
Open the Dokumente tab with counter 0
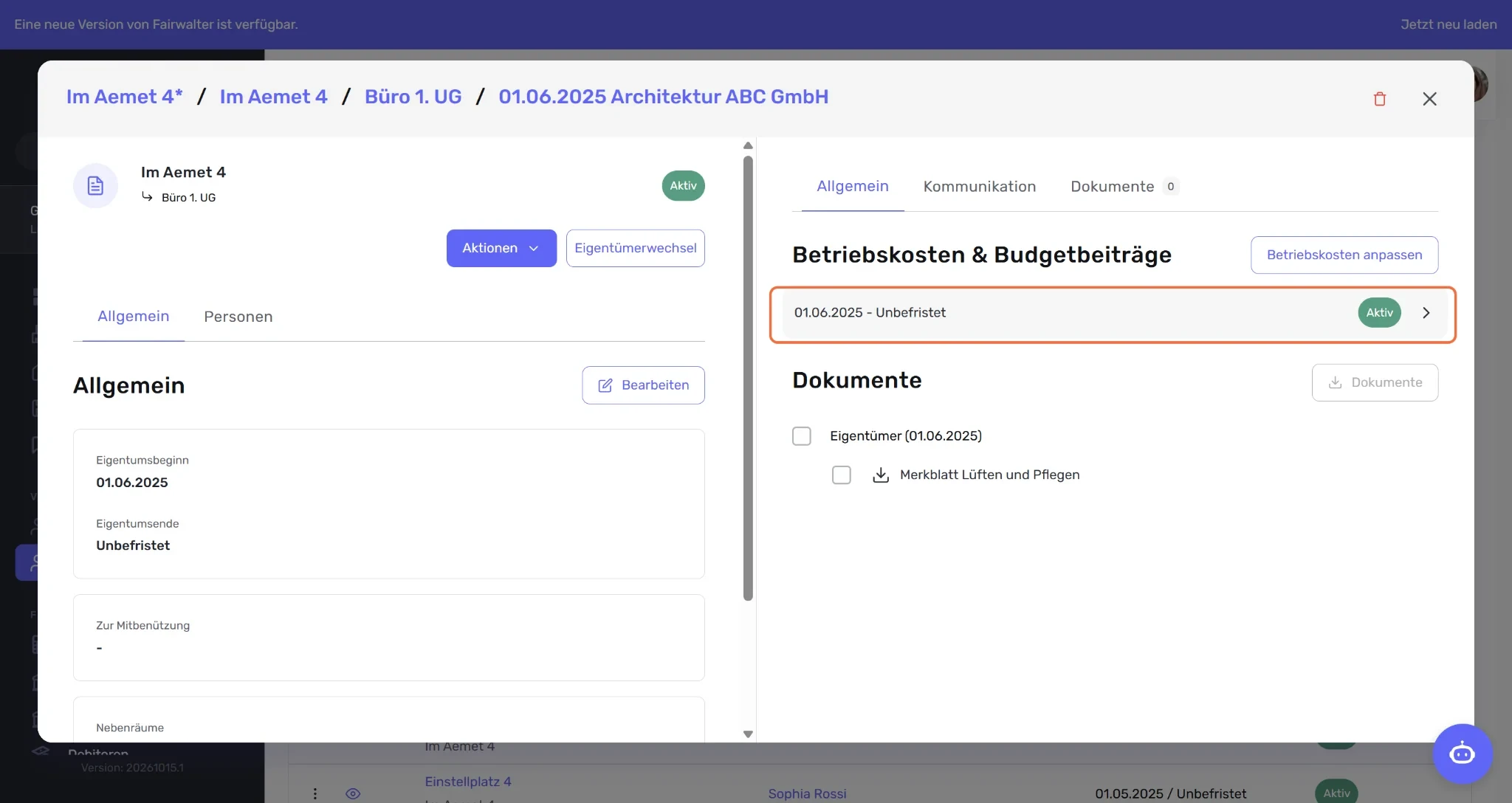[1124, 187]
